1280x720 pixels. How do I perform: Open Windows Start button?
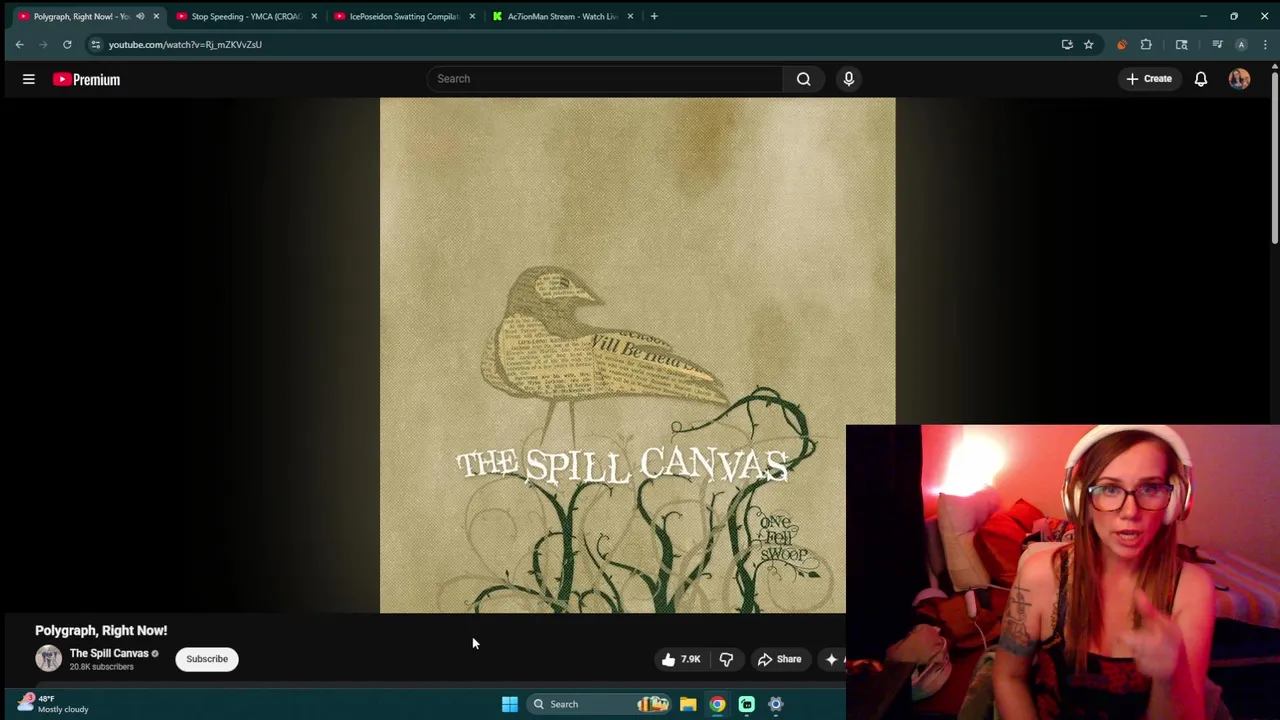click(x=509, y=704)
